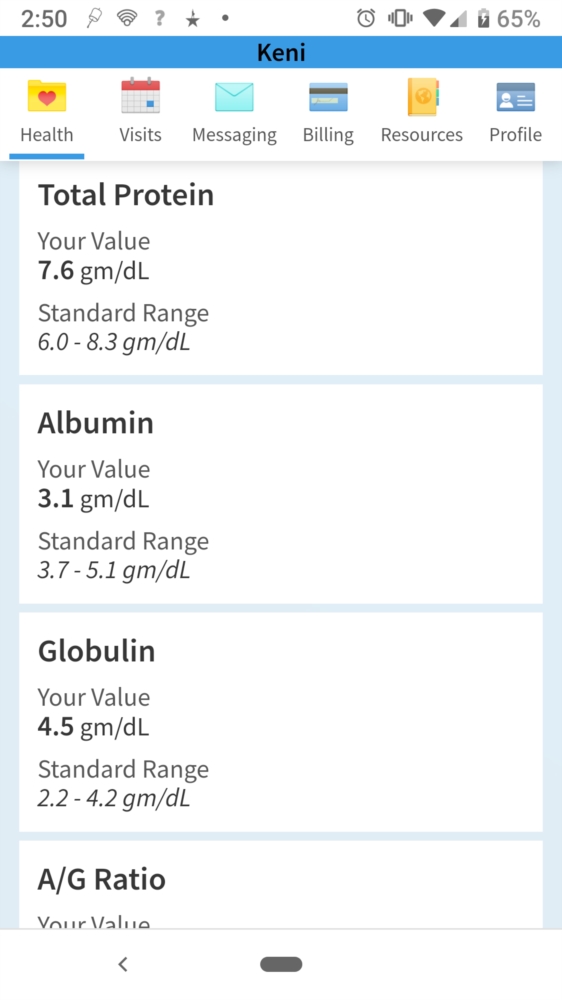Image resolution: width=562 pixels, height=1000 pixels.
Task: Switch to the Visits tab label
Action: pos(140,135)
